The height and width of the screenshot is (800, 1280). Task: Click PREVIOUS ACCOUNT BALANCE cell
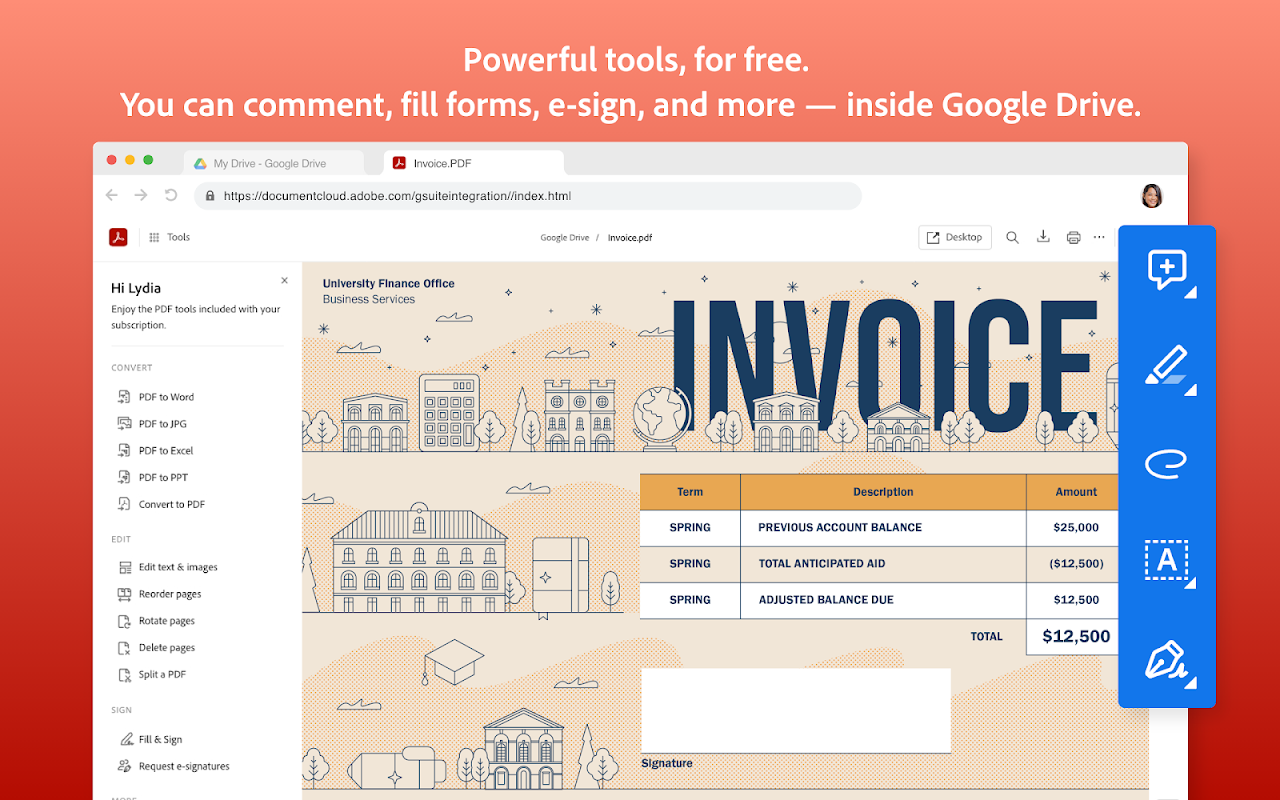click(x=883, y=528)
